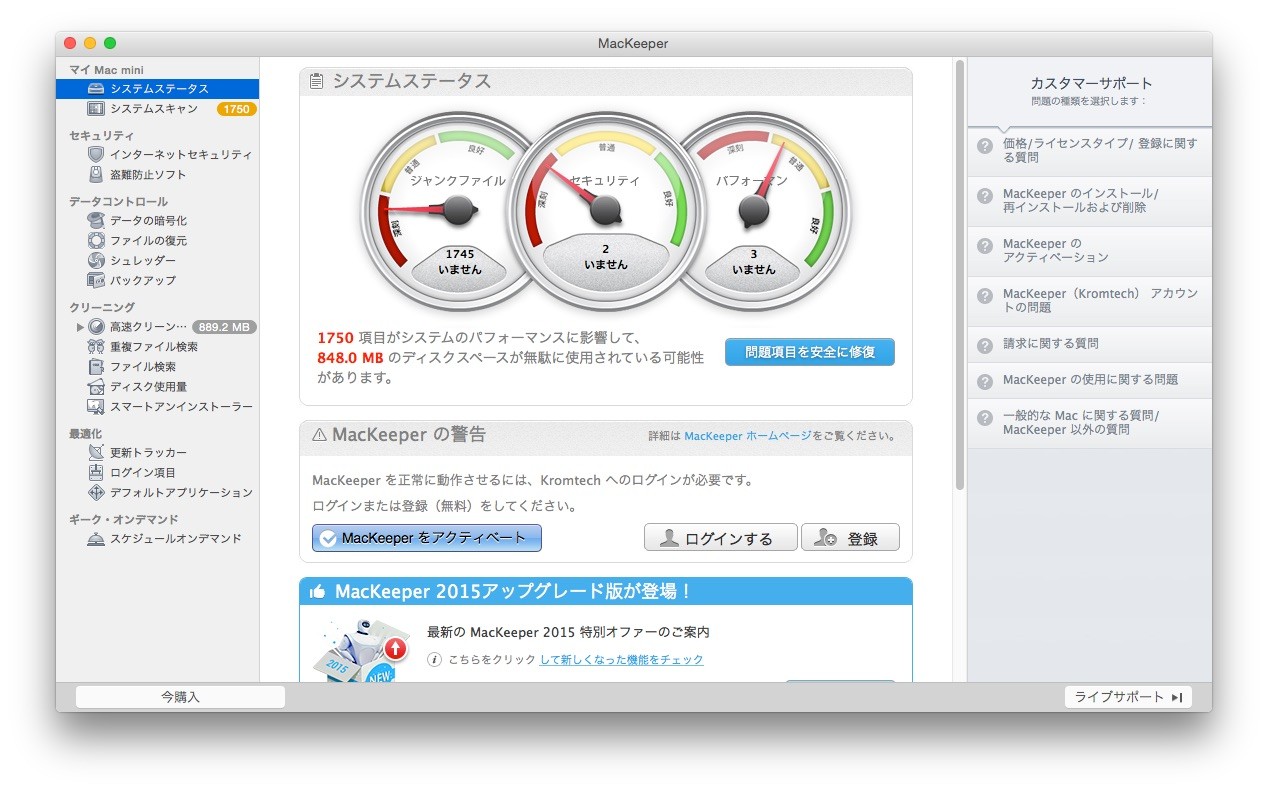Viewport: 1268px width, 792px height.
Task: Open ライブサポート panel button
Action: pos(1129,697)
